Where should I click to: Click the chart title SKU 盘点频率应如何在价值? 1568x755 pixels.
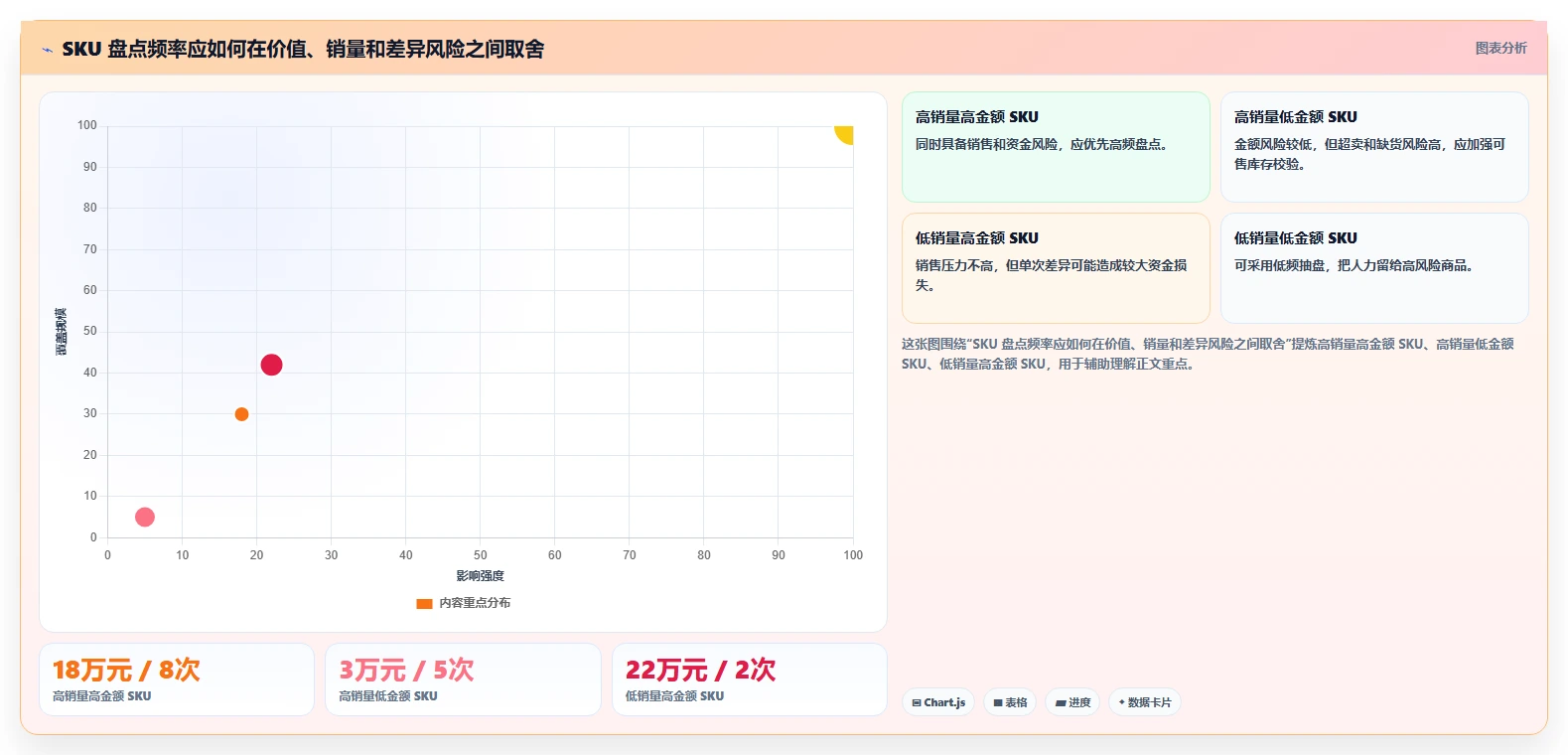click(x=303, y=49)
